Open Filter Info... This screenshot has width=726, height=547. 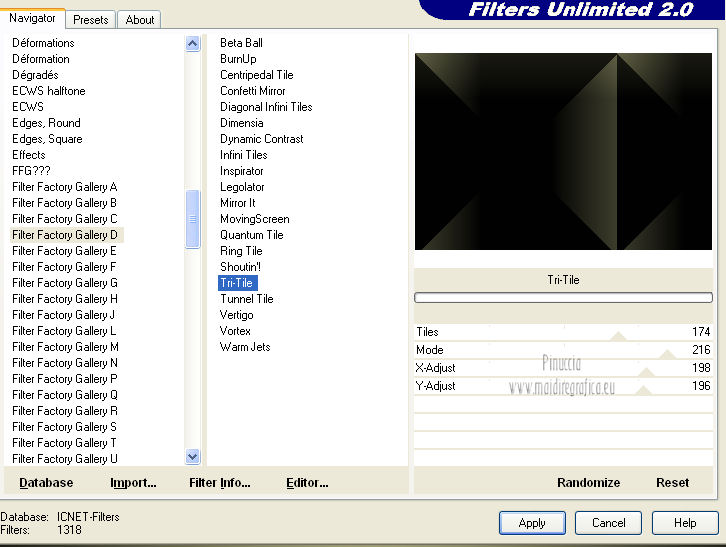point(219,483)
